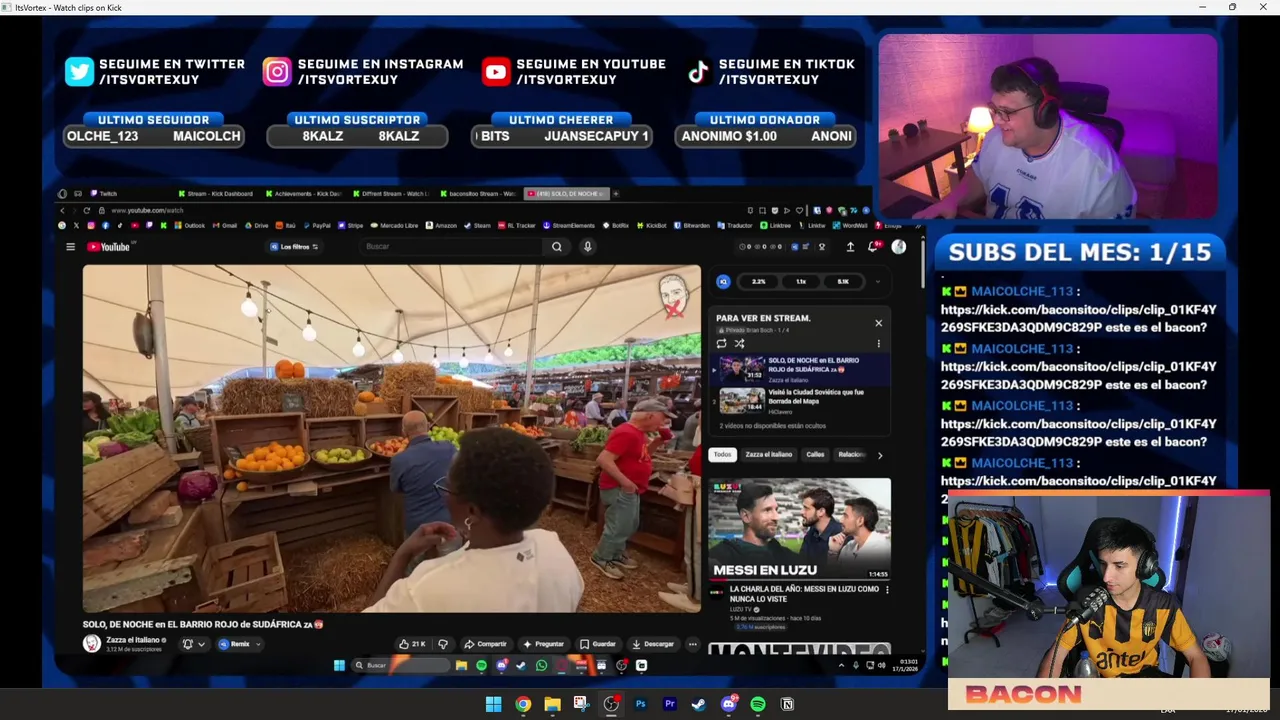
Task: Close the PARA VER EN STREAM playlist panel
Action: click(x=879, y=322)
